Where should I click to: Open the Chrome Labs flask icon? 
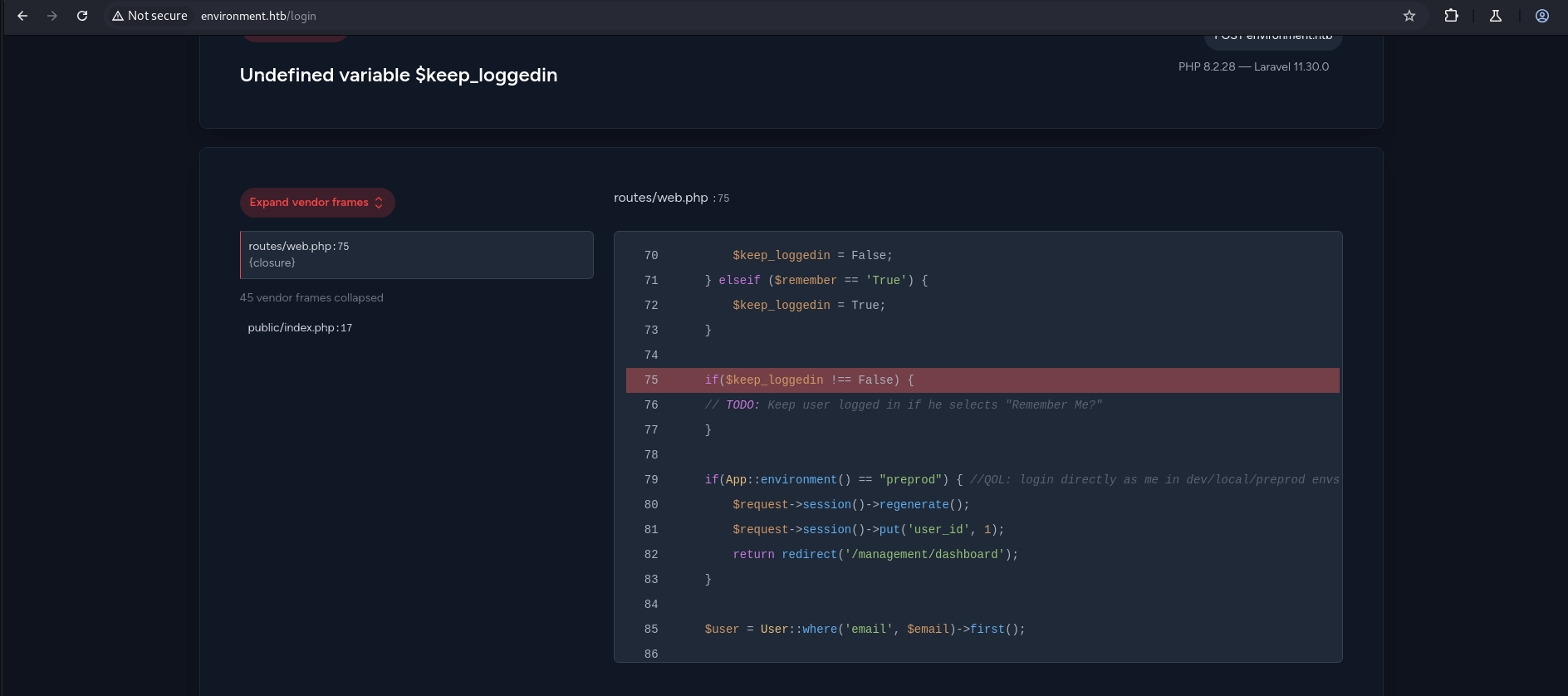pos(1496,16)
